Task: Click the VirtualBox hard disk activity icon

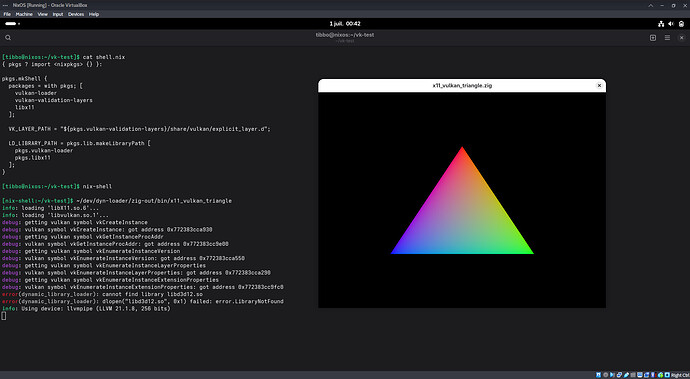Action: [x=598, y=375]
